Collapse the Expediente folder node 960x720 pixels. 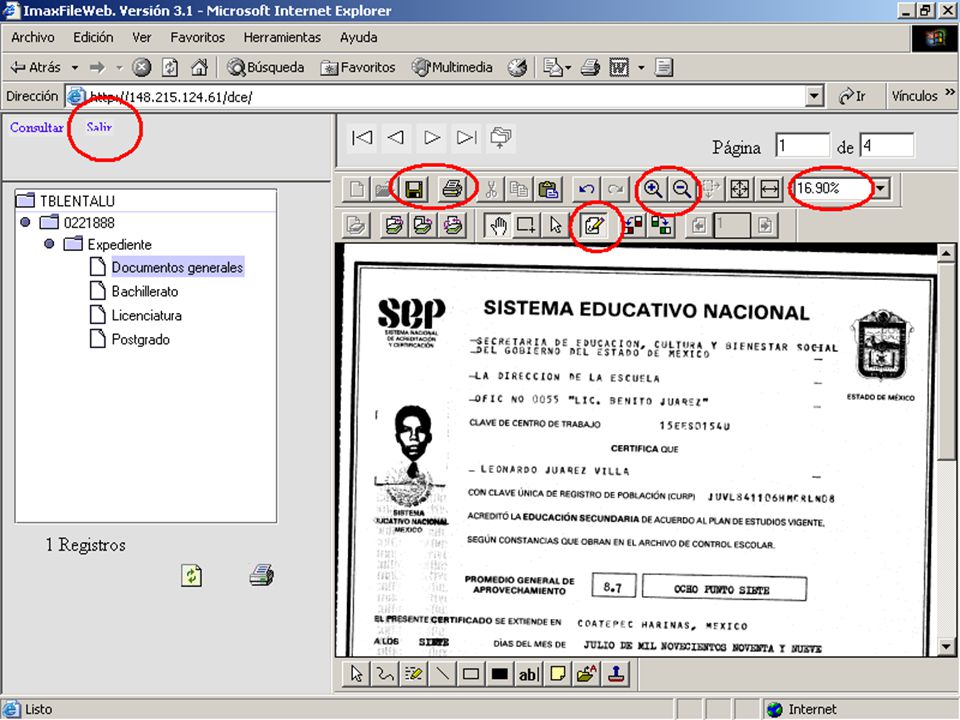[49, 244]
